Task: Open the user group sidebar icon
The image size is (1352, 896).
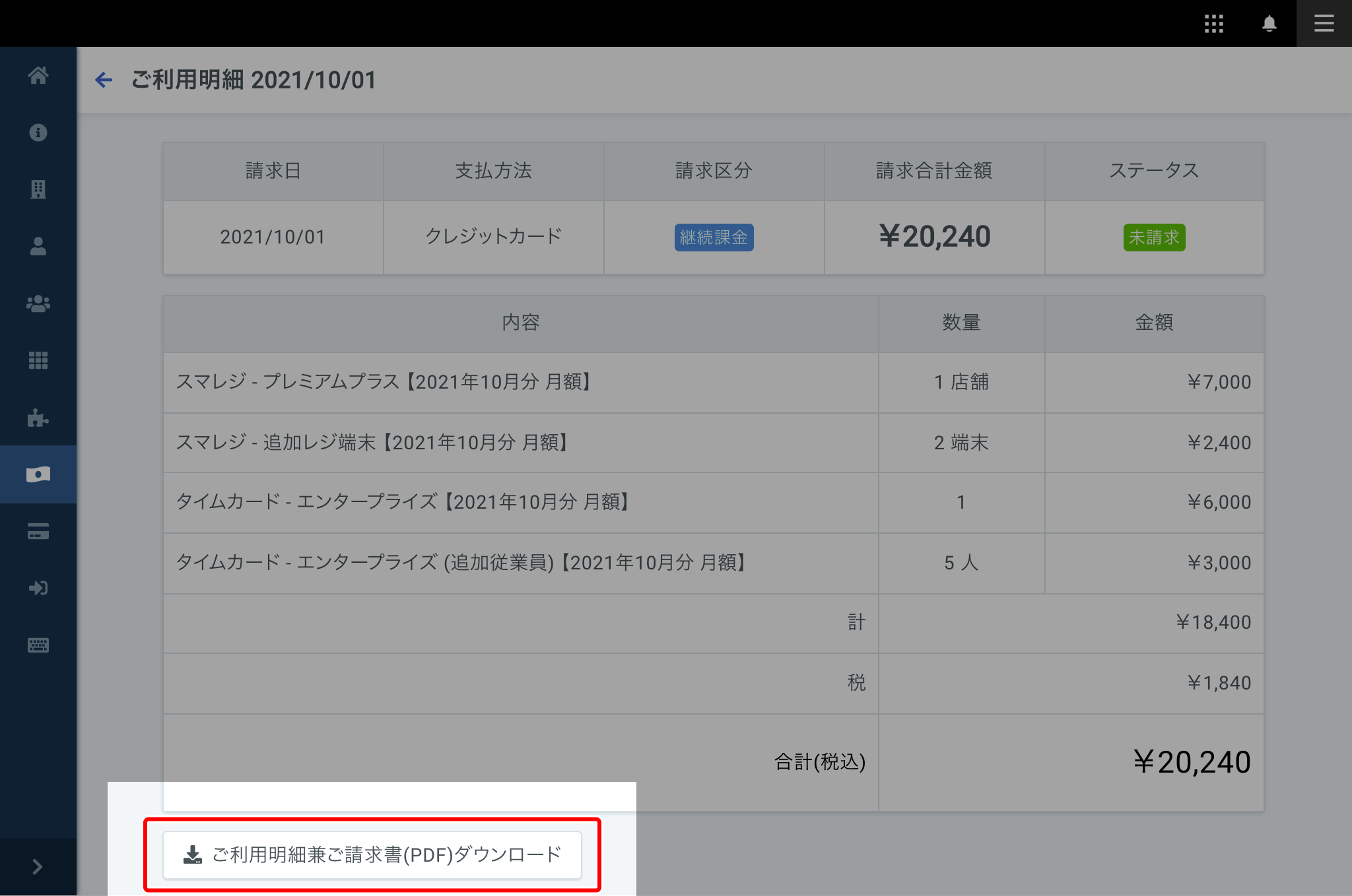Action: tap(38, 304)
